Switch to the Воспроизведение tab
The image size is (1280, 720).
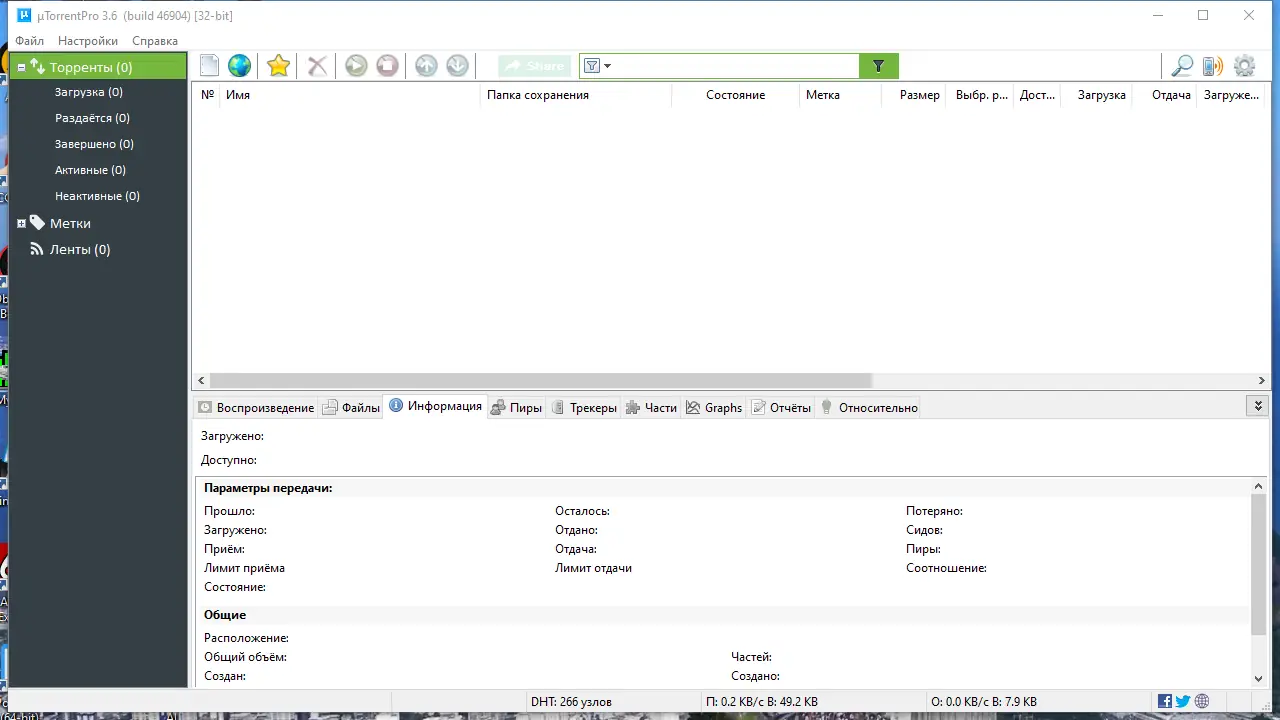click(x=256, y=407)
